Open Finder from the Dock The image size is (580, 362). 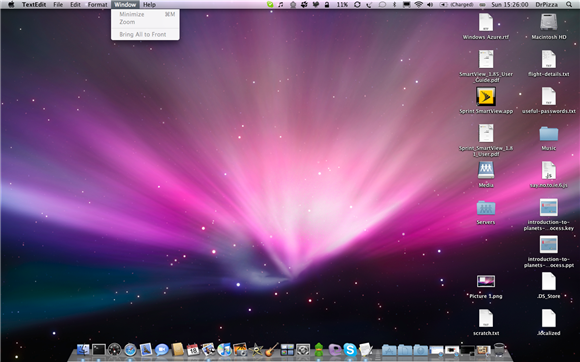click(x=83, y=349)
